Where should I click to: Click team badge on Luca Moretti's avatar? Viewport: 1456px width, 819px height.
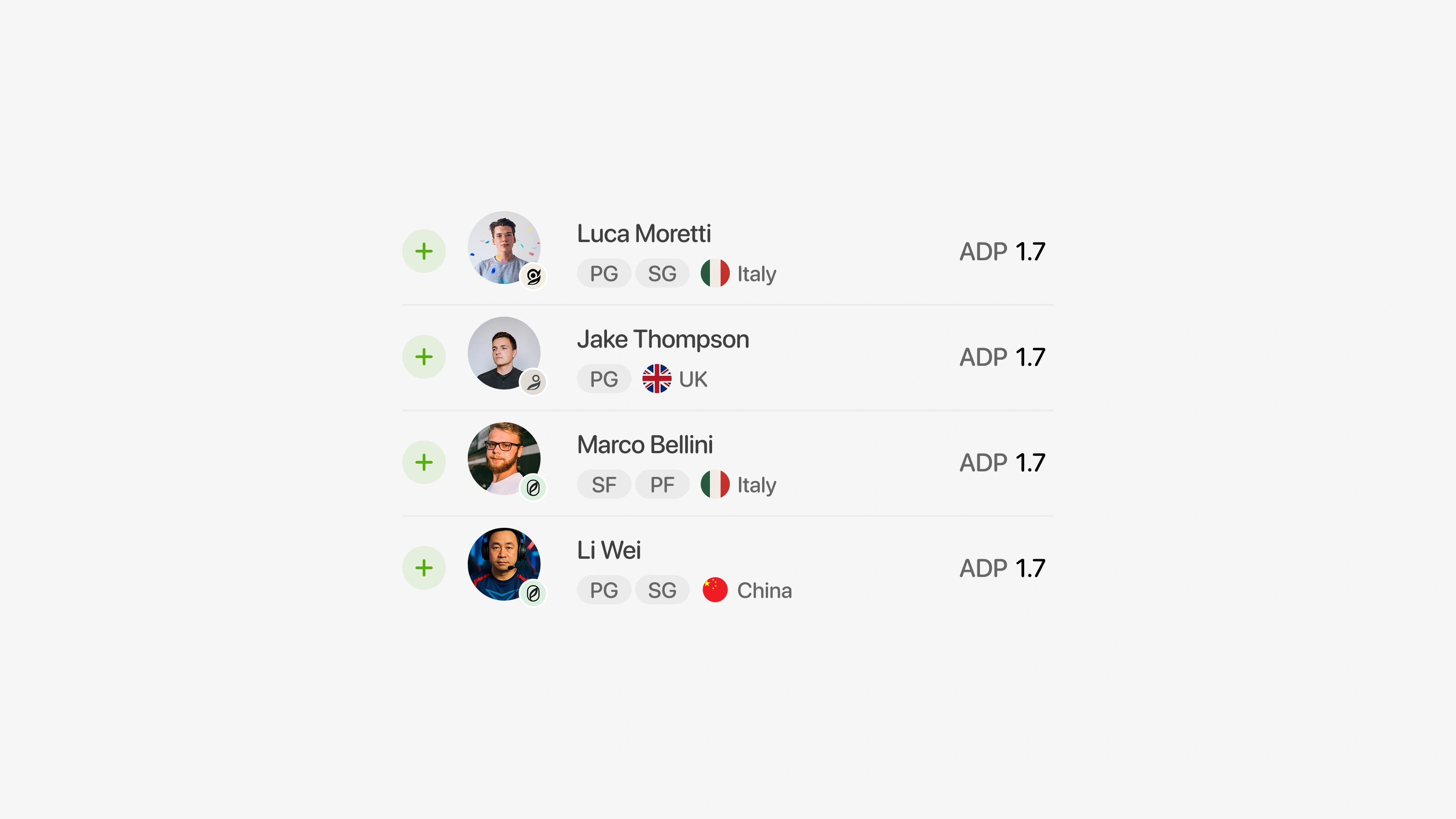pos(533,276)
